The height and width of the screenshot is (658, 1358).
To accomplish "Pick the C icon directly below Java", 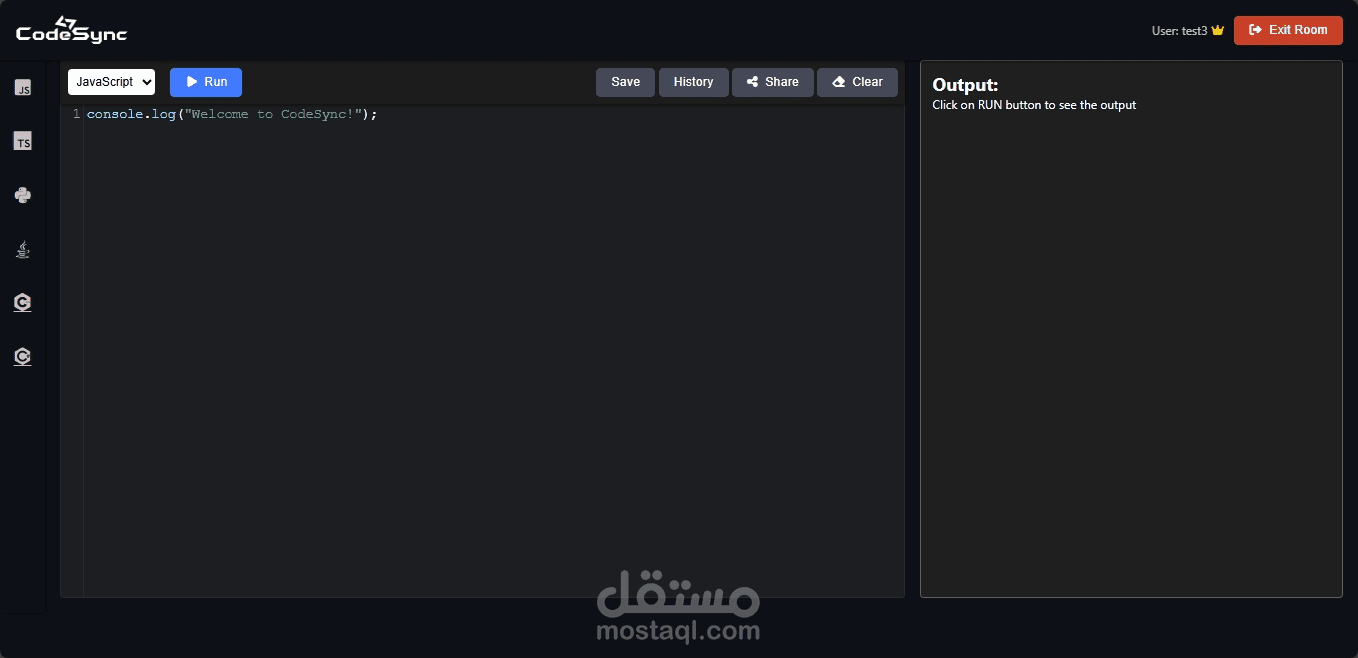I will point(23,302).
